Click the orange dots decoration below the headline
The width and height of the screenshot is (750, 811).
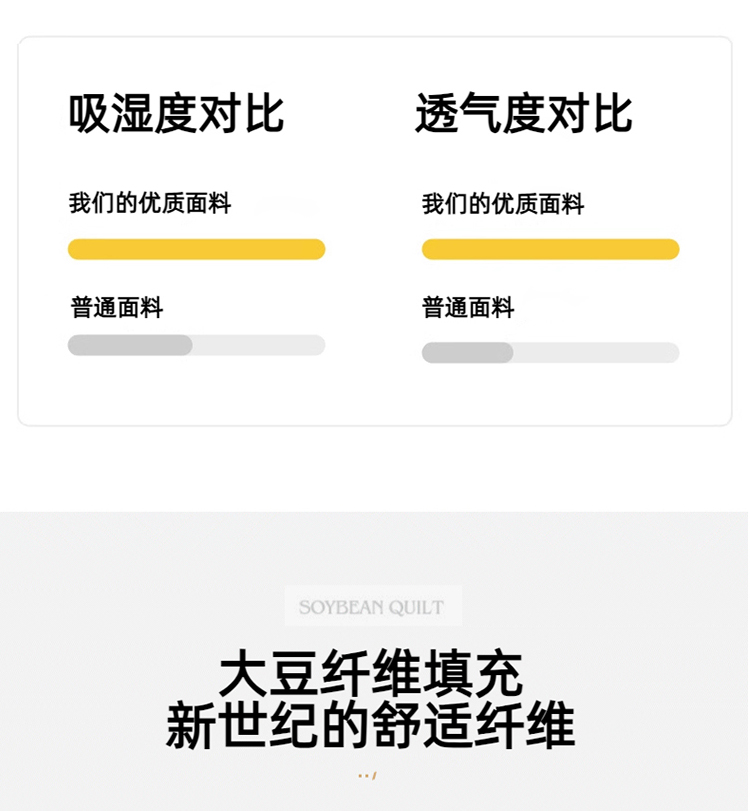click(x=367, y=776)
